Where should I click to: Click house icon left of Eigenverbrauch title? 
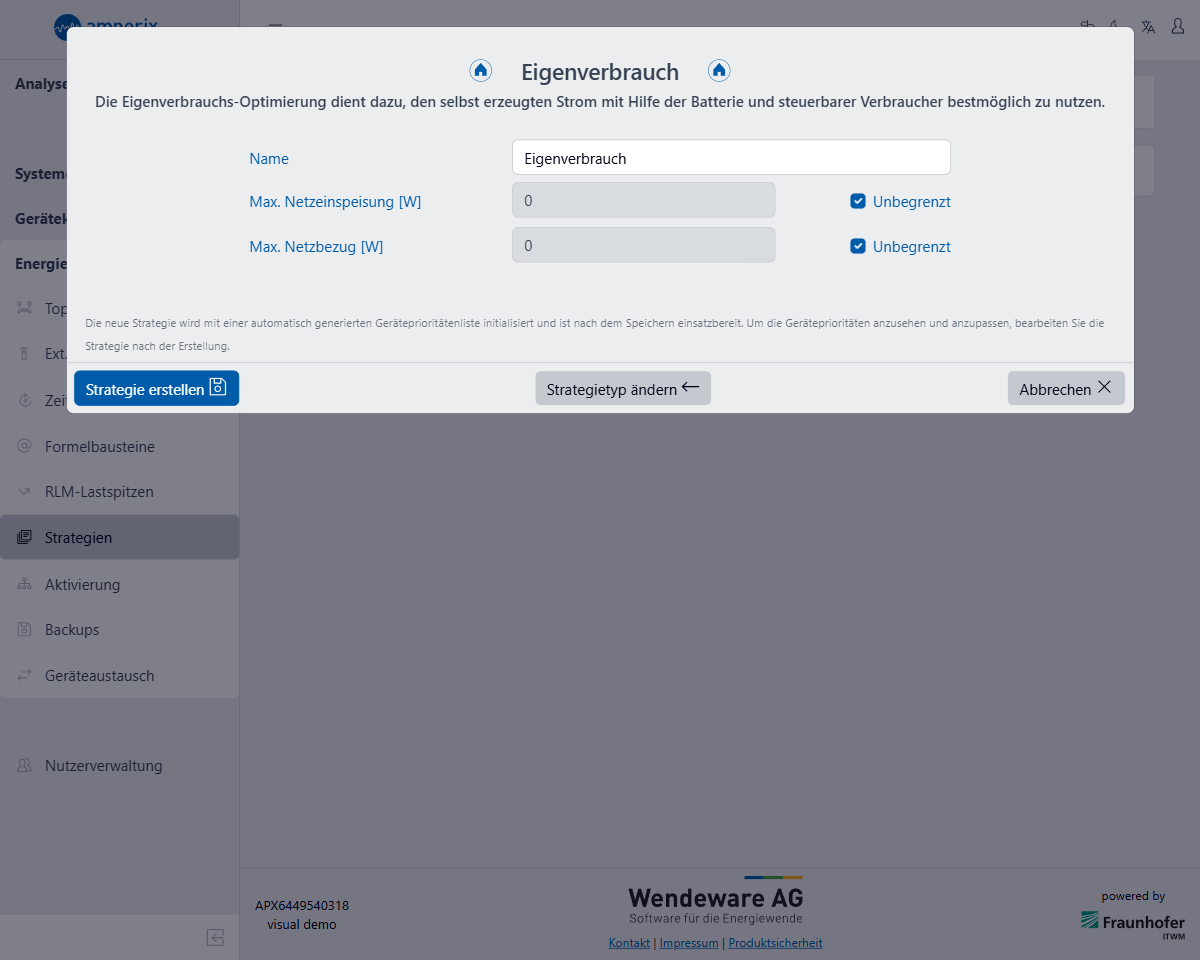coord(481,71)
